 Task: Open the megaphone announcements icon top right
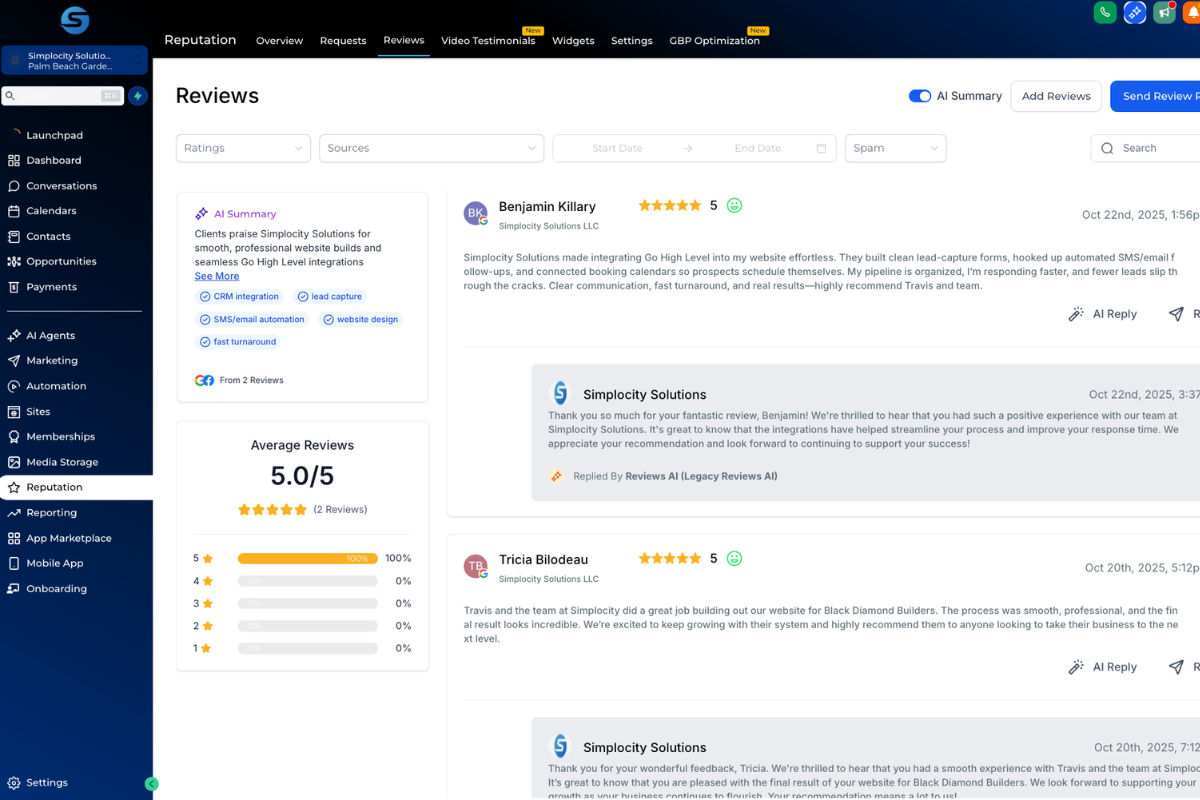point(1164,13)
